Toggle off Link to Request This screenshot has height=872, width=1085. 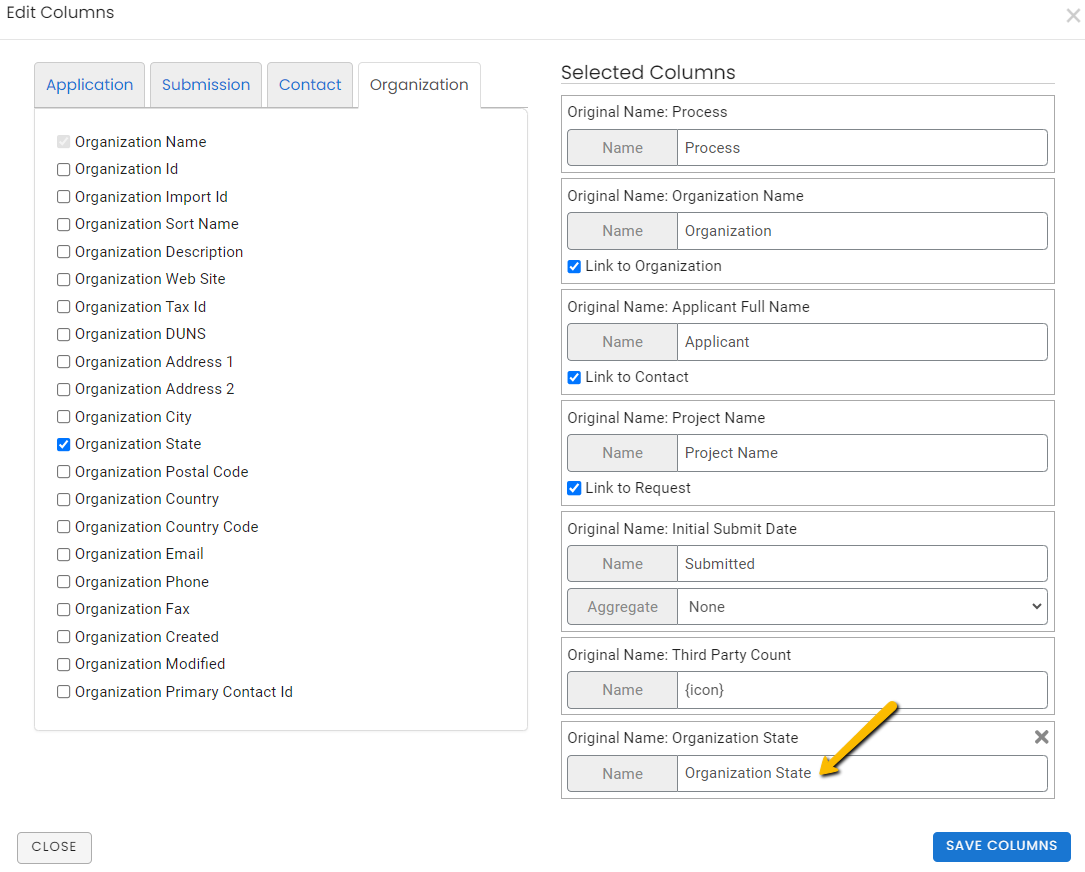coord(573,488)
